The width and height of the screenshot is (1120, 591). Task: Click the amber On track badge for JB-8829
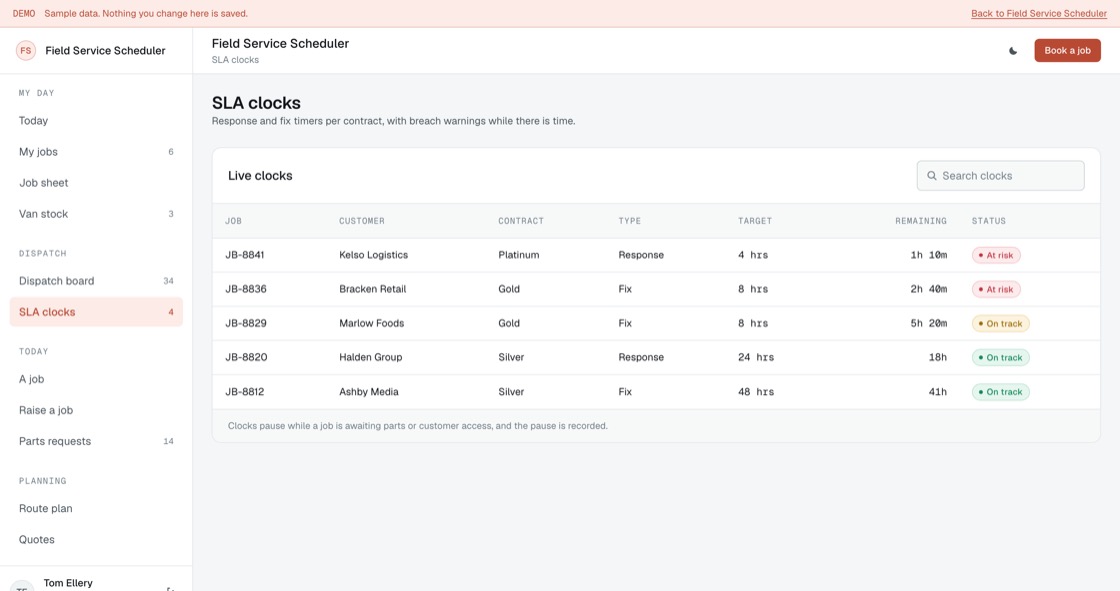[x=1000, y=324]
